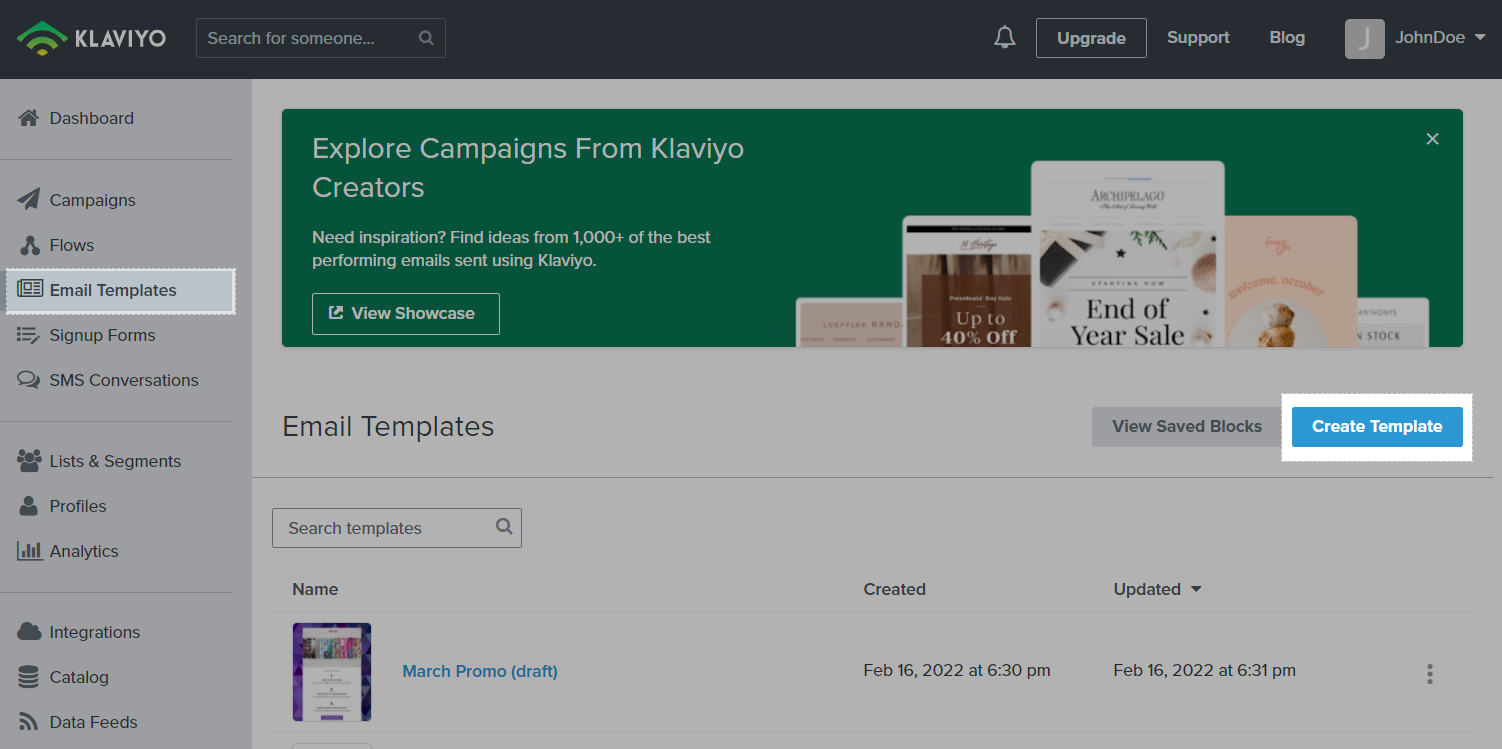Screen dimensions: 1502x749
Task: Click the Created column header
Action: 895,589
